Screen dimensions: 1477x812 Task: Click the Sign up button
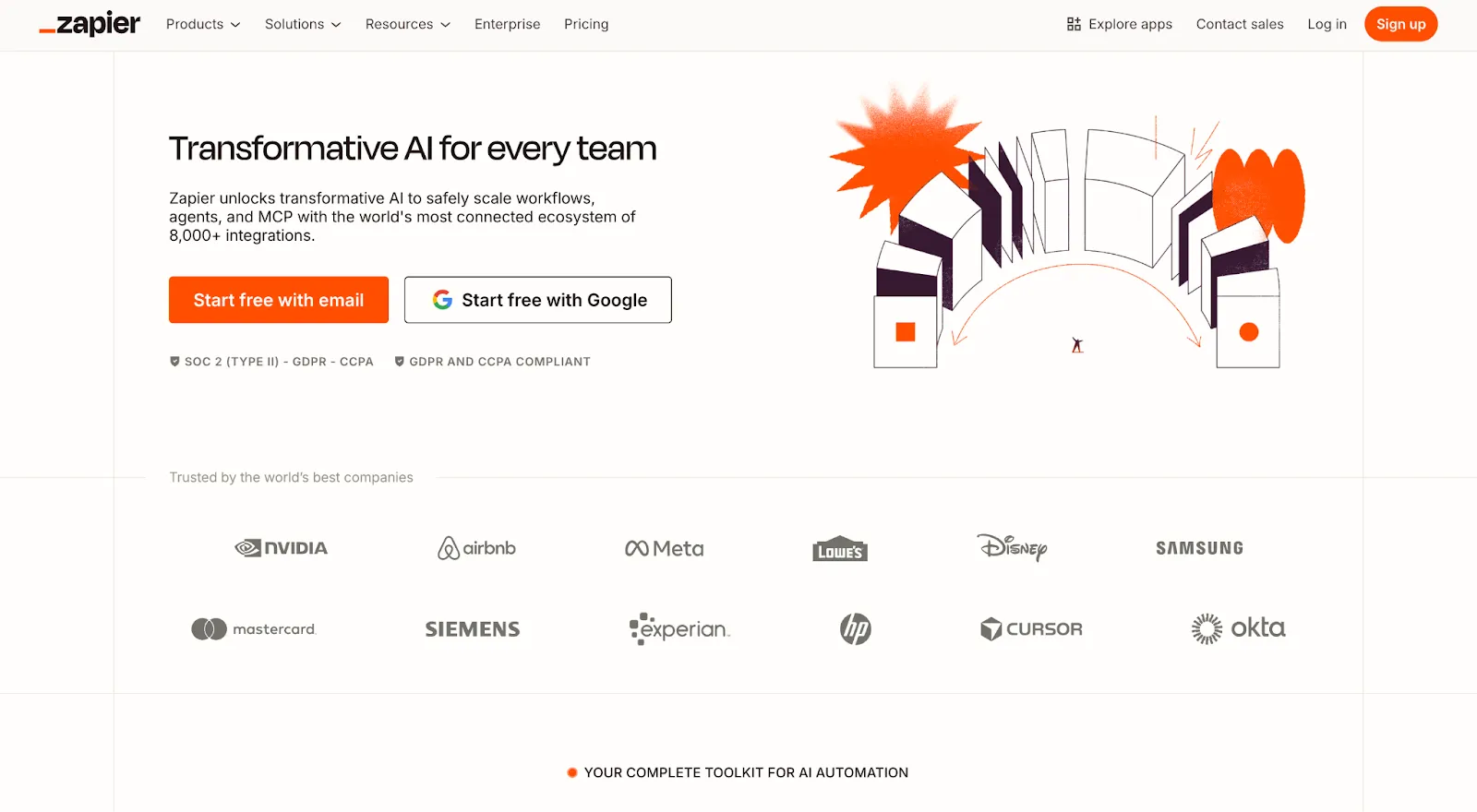point(1400,24)
